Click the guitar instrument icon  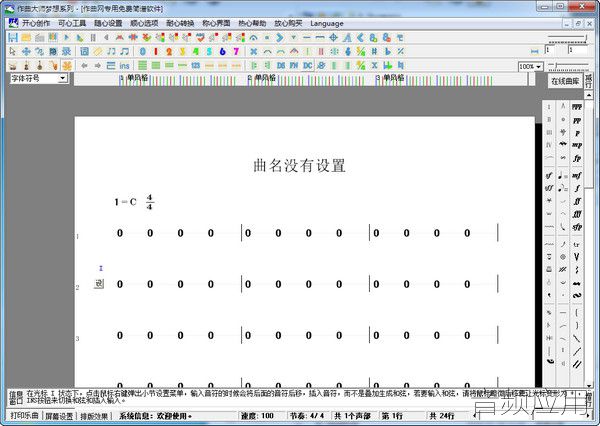point(40,65)
